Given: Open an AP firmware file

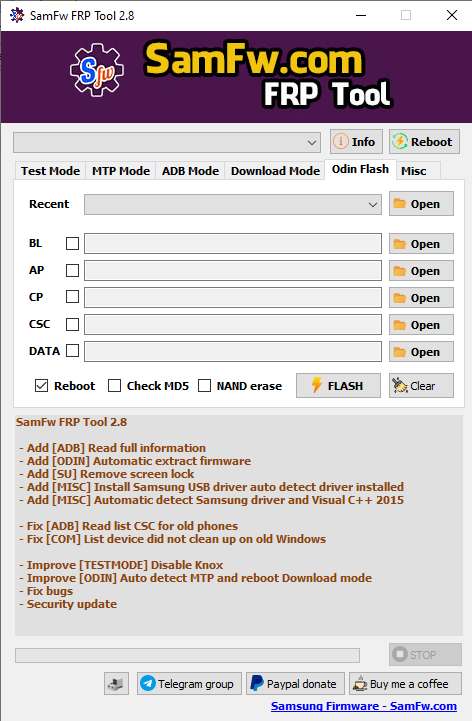Looking at the screenshot, I should 421,271.
